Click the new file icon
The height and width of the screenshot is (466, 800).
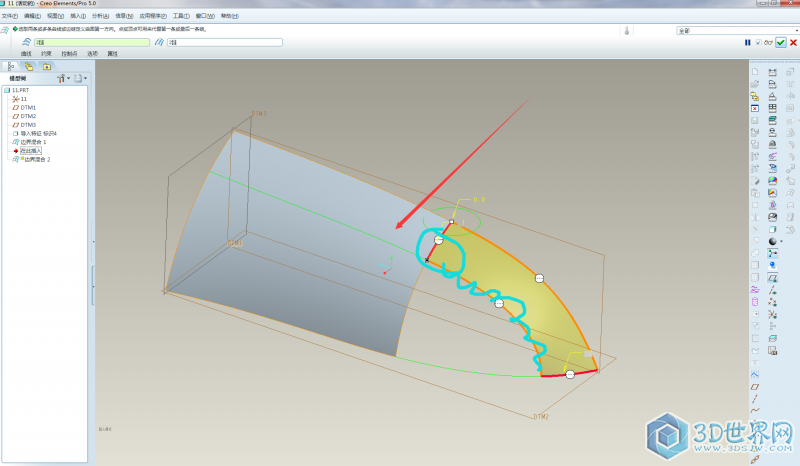(755, 72)
